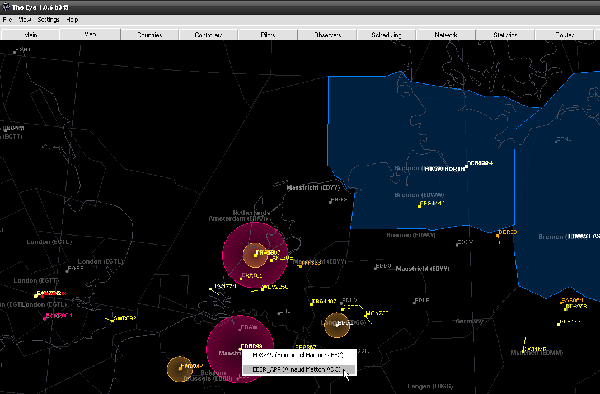Click the white aircraft marker inside the Bremen sector
Viewport: 600px width, 394px height.
(466, 166)
